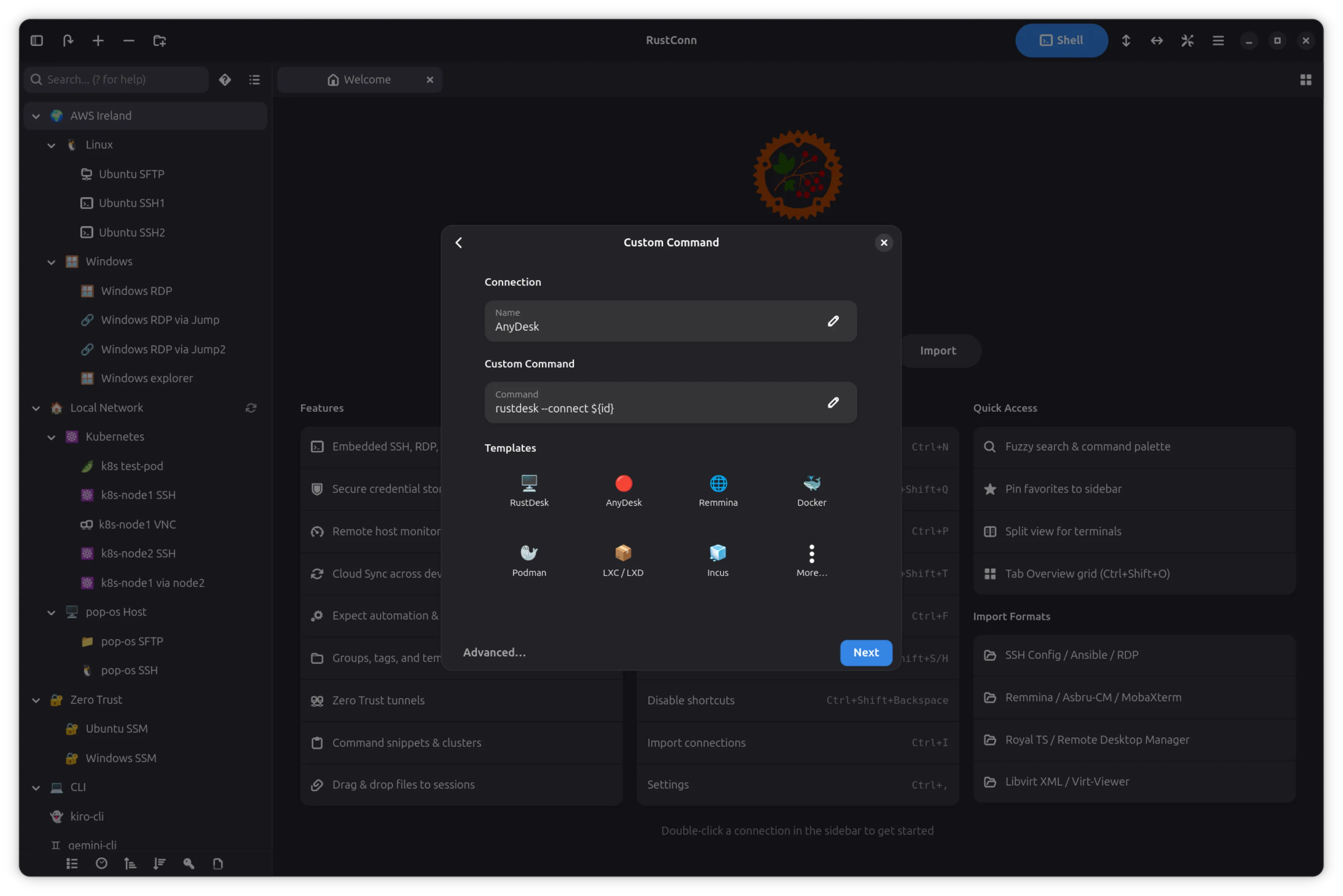This screenshot has height=896, width=1343.
Task: Click the refresh icon on Local Network row
Action: [251, 407]
